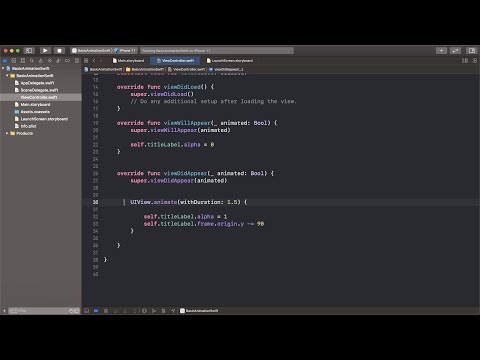
Task: Hide the debug area toggle icon
Action: tap(87, 311)
